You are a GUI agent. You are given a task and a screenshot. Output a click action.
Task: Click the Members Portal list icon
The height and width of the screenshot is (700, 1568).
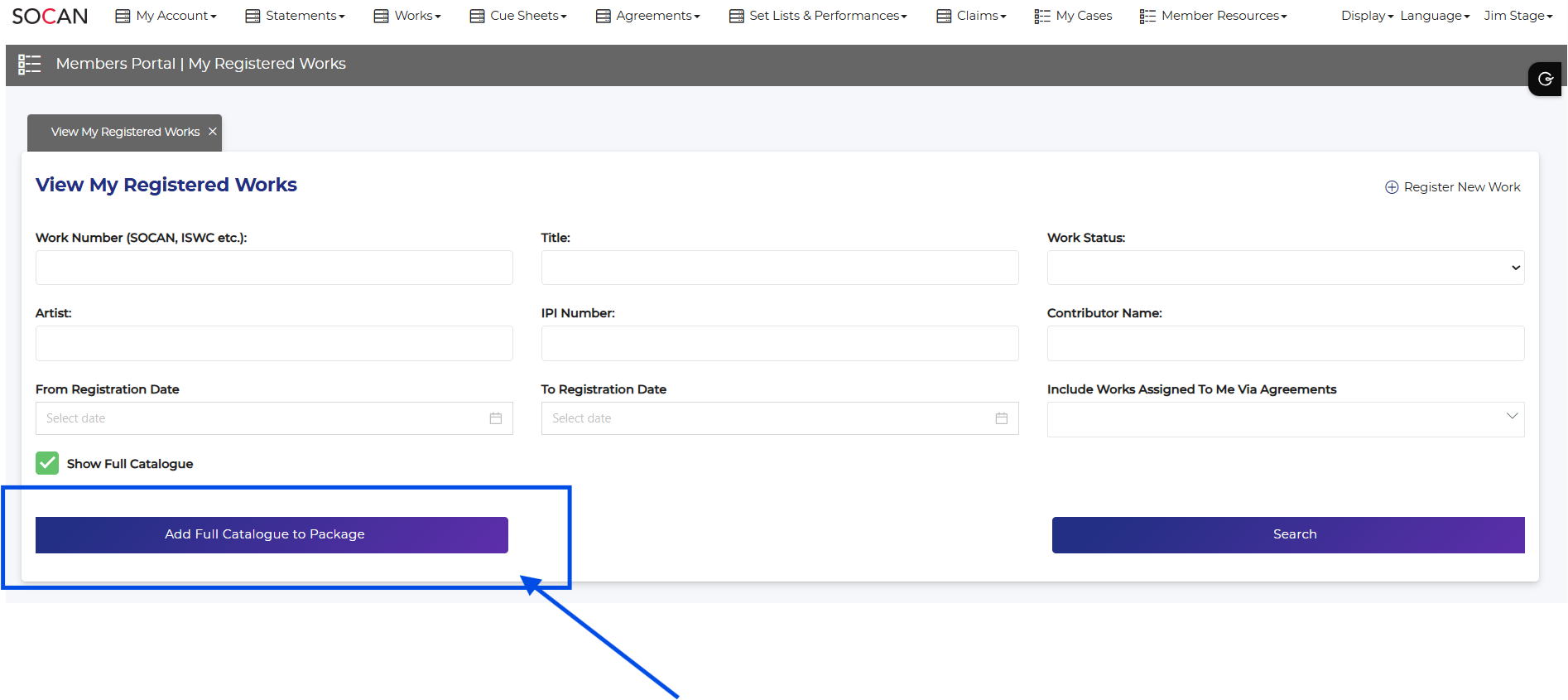click(30, 64)
